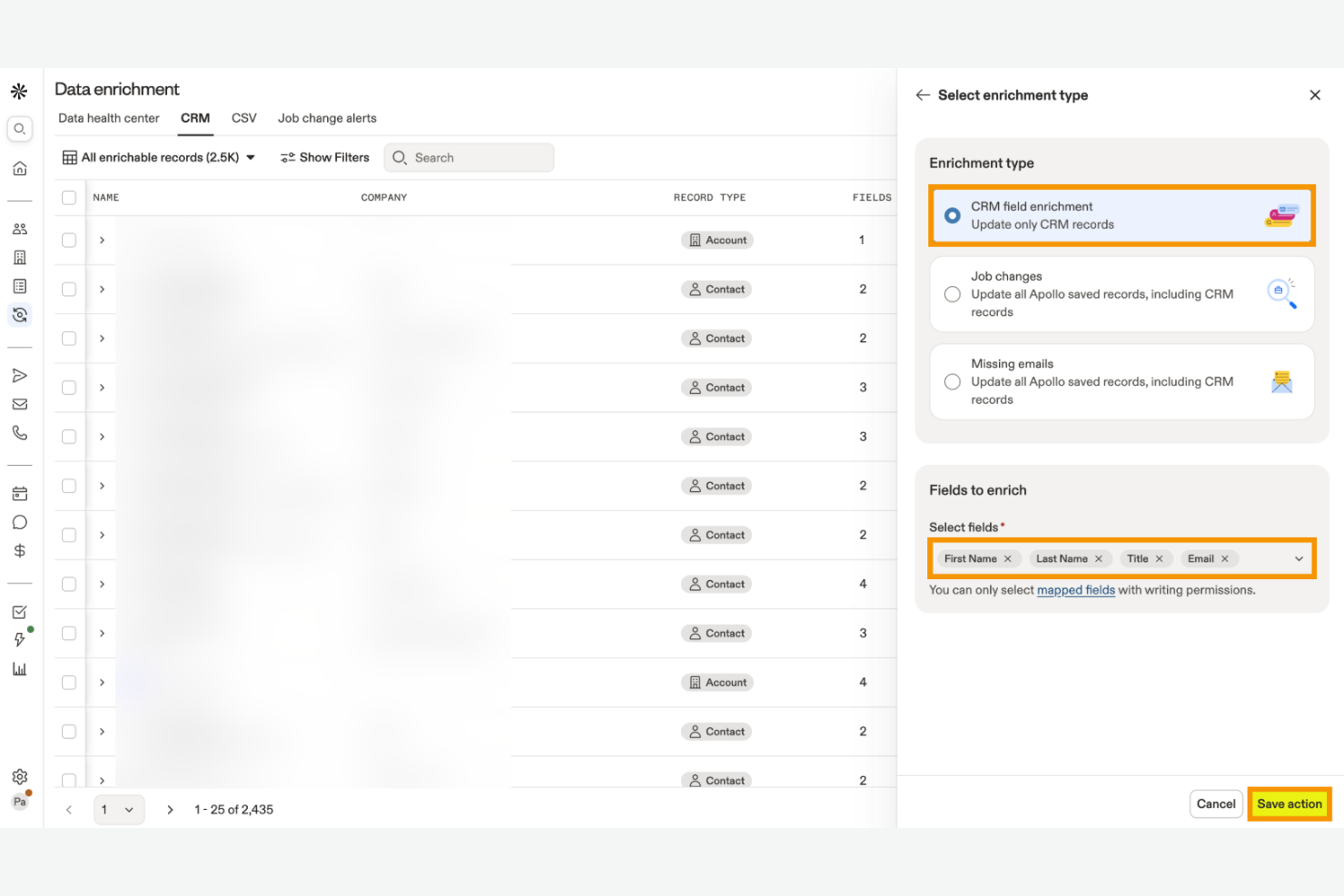Expand the Select fields dropdown
This screenshot has height=896, width=1344.
(x=1299, y=558)
